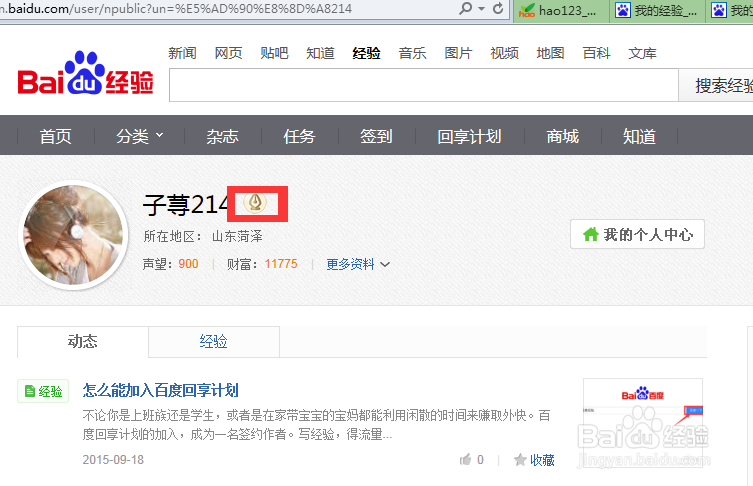
Task: Open 商城 in navigation bar
Action: (562, 136)
